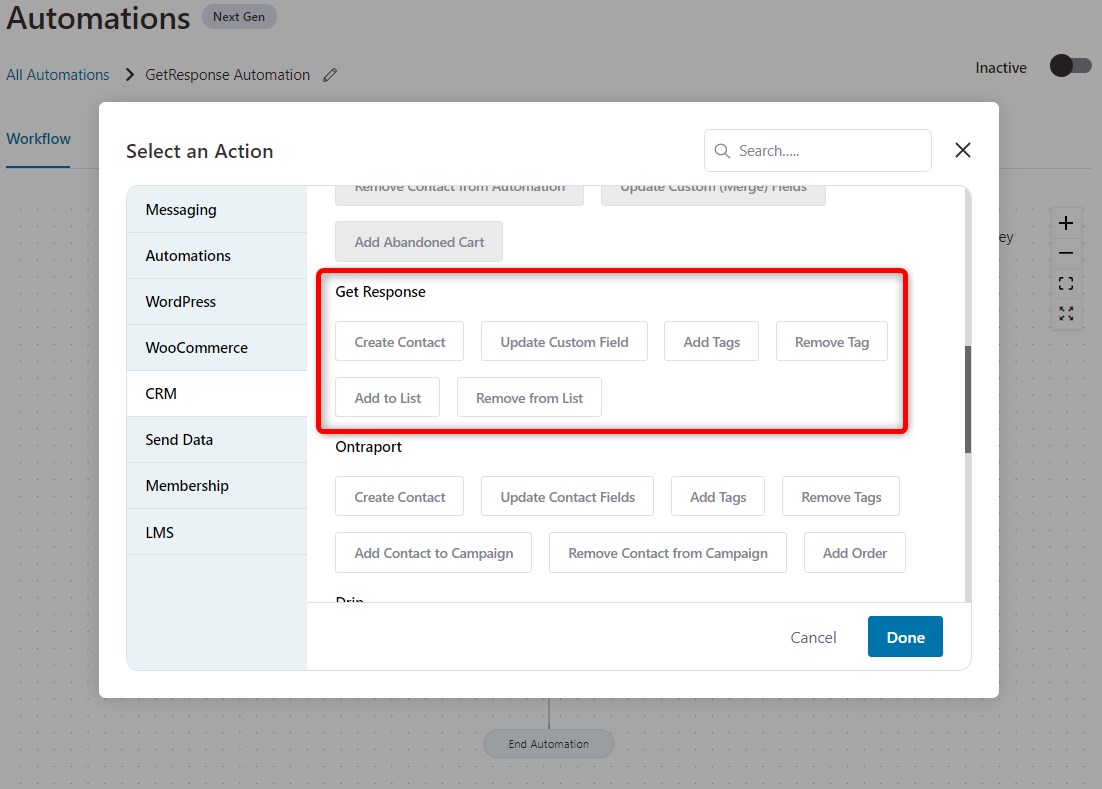Image resolution: width=1102 pixels, height=789 pixels.
Task: Click the End Automation node
Action: 548,743
